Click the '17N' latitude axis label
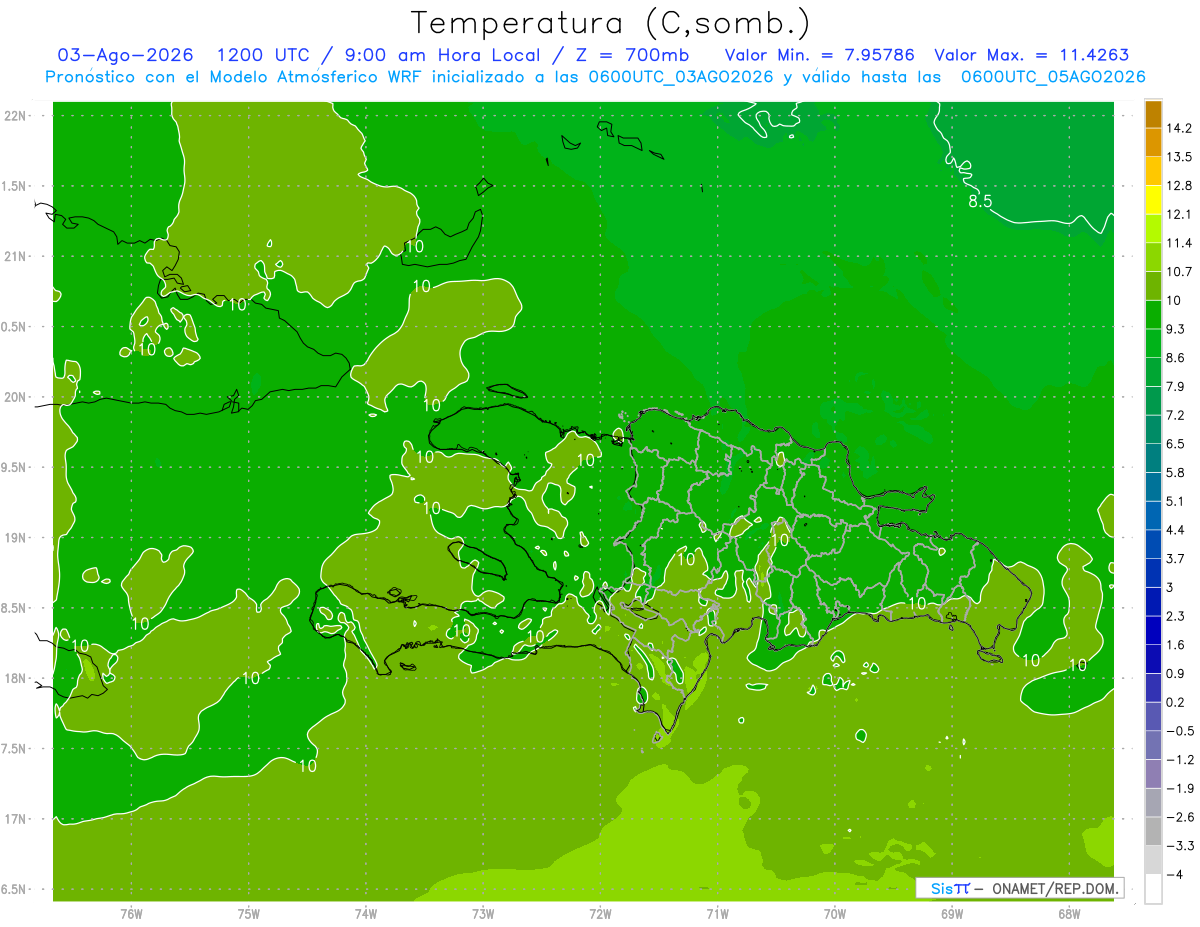Image resolution: width=1200 pixels, height=927 pixels. coord(16,820)
